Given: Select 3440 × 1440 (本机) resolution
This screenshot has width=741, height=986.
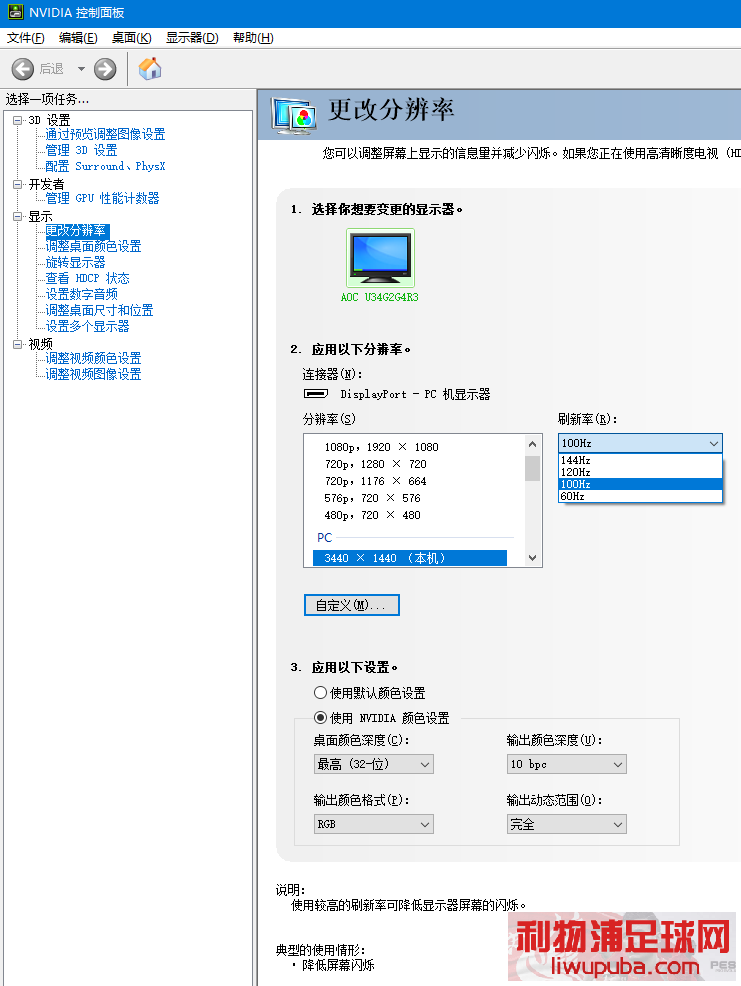Looking at the screenshot, I should (410, 558).
